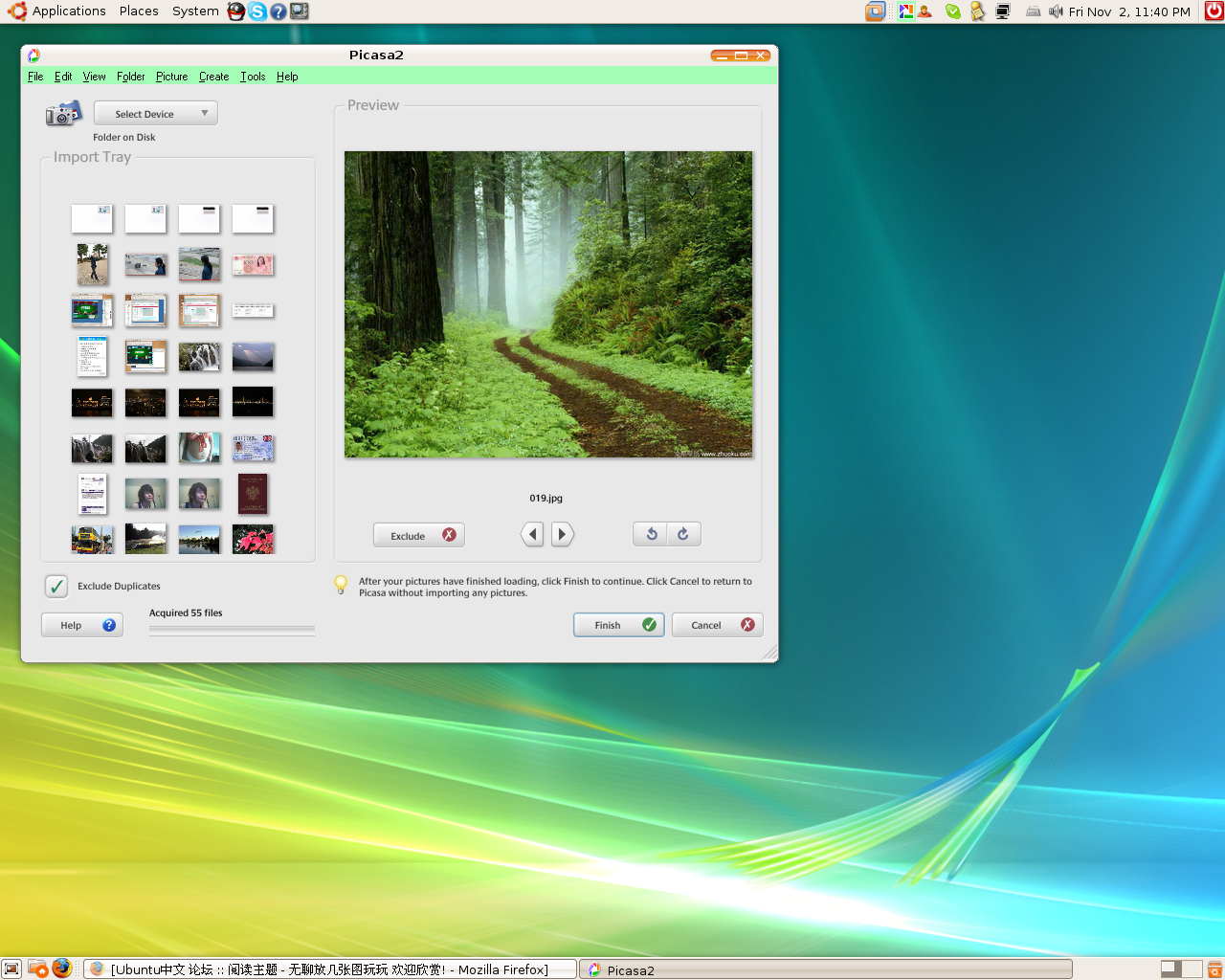The width and height of the screenshot is (1225, 980).
Task: Select the belly with red bow thumbnail
Action: tap(199, 448)
